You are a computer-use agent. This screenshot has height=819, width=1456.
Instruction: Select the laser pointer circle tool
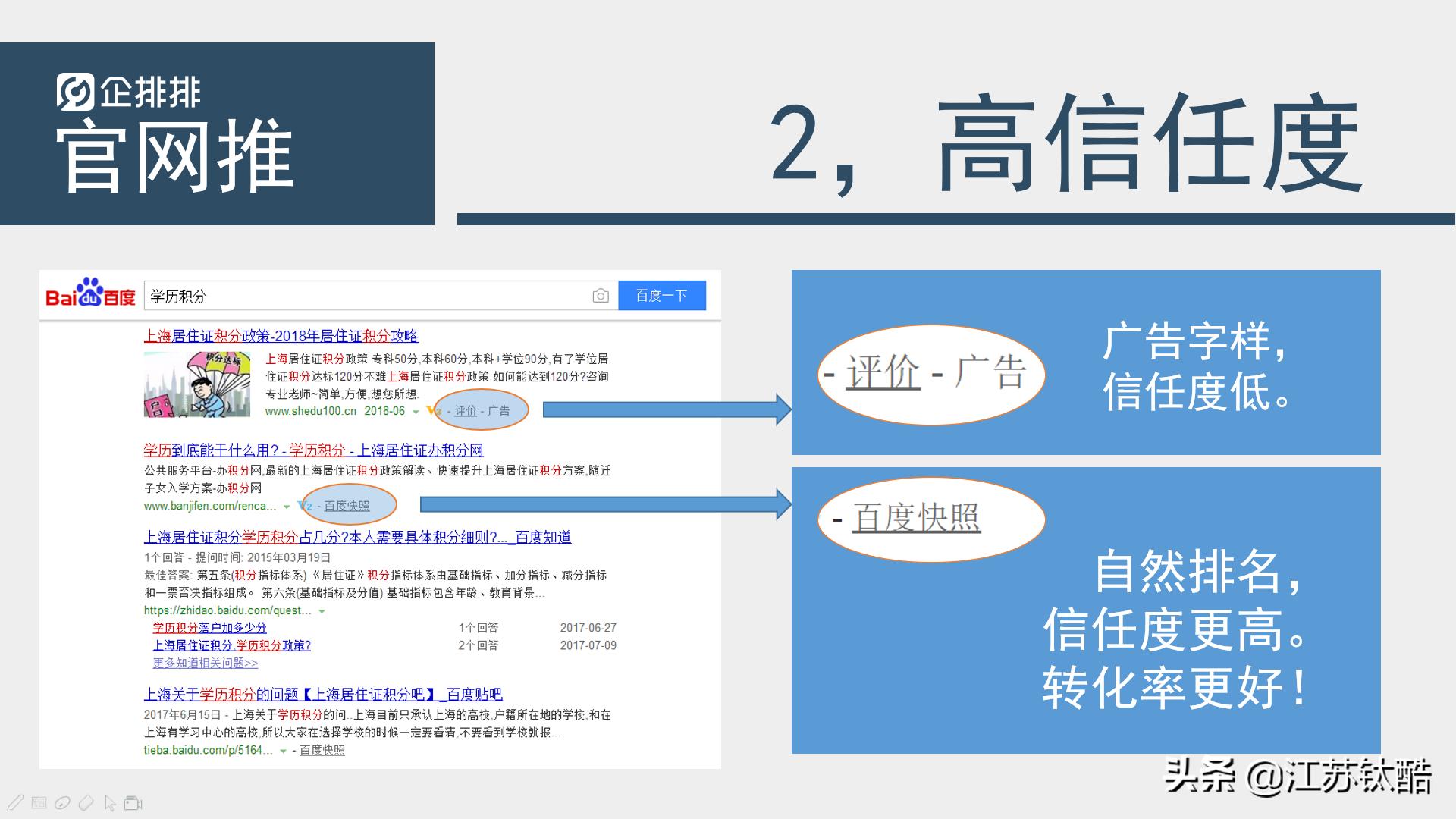click(x=62, y=802)
